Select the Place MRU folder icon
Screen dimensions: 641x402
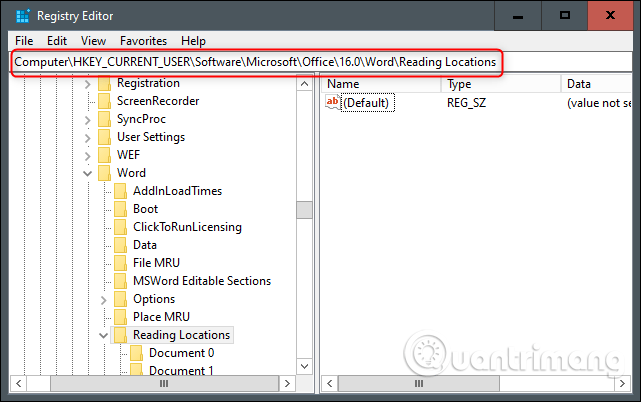tap(121, 317)
